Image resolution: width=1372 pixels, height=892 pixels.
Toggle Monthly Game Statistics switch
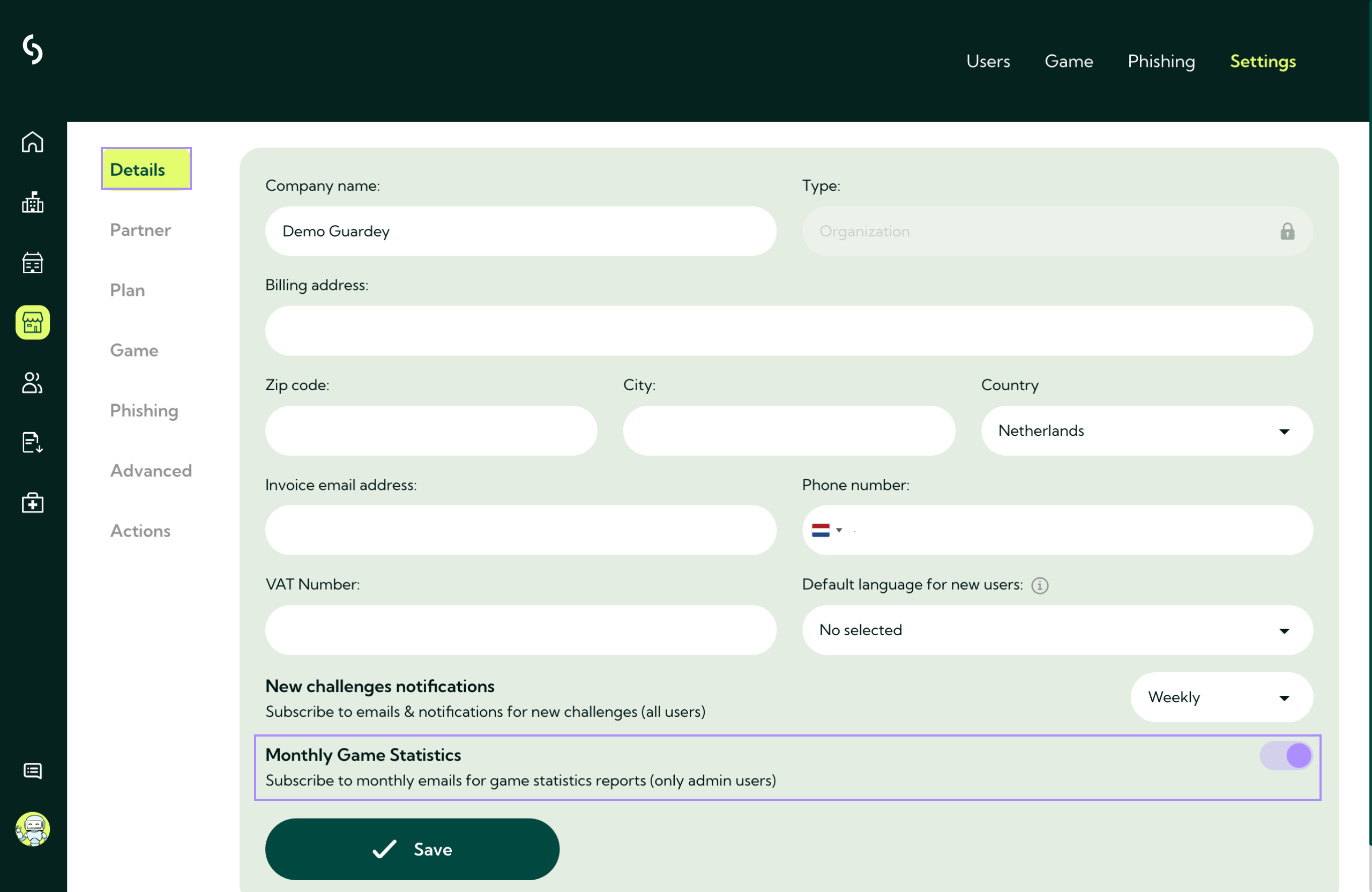[x=1286, y=755]
